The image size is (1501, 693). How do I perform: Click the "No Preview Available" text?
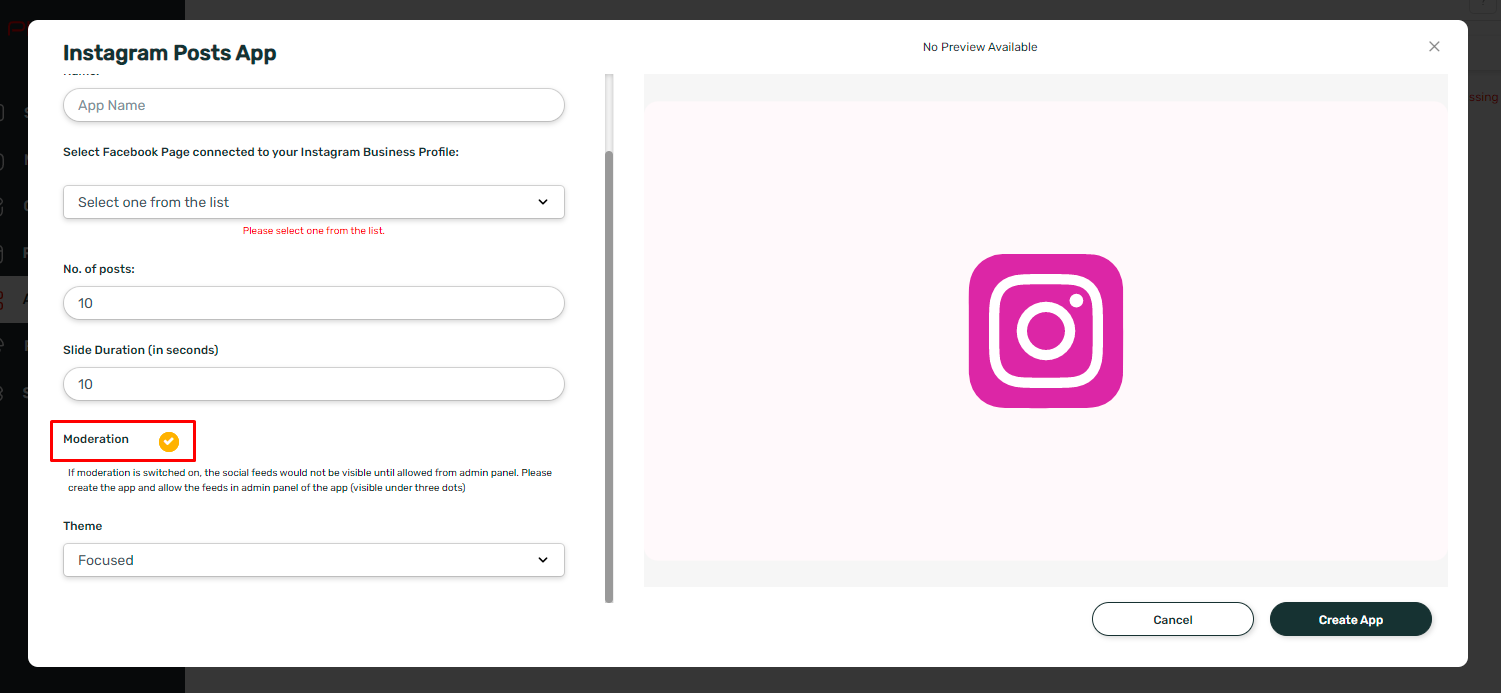click(x=980, y=47)
